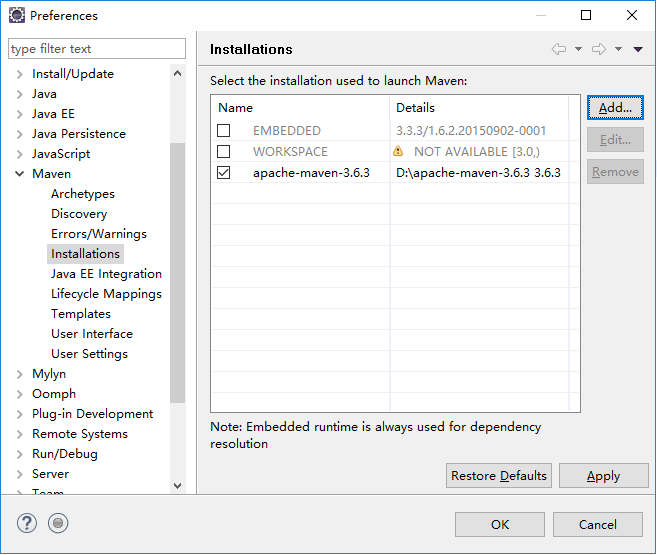Click the tree scrollbar down arrow

click(x=178, y=486)
